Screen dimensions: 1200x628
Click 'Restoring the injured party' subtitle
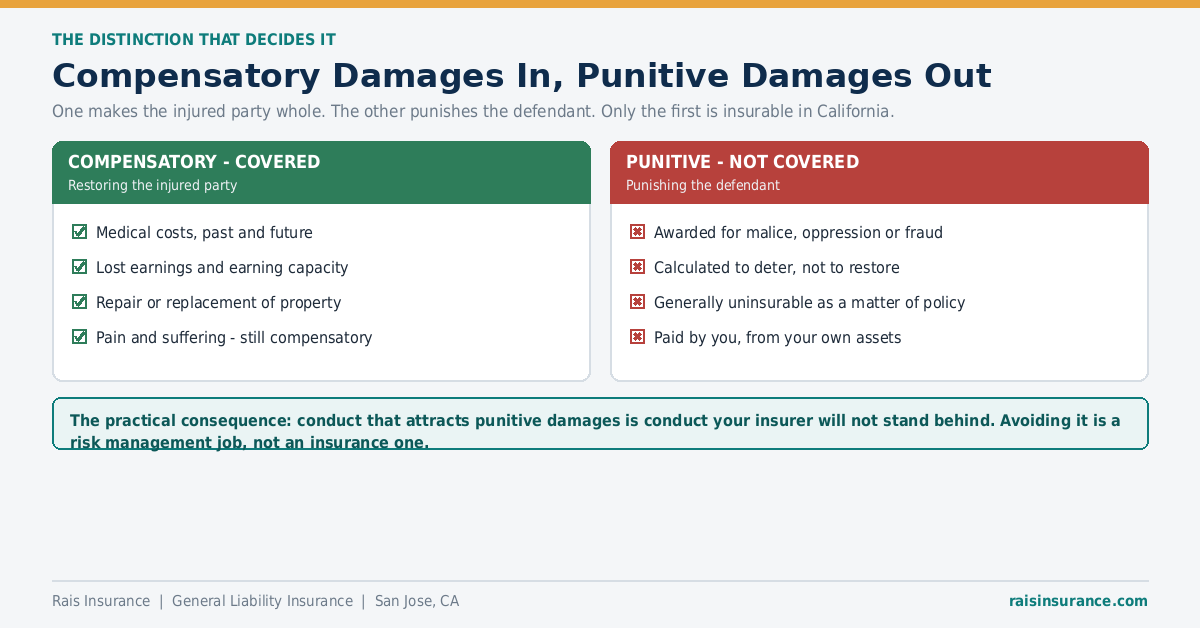tap(152, 185)
